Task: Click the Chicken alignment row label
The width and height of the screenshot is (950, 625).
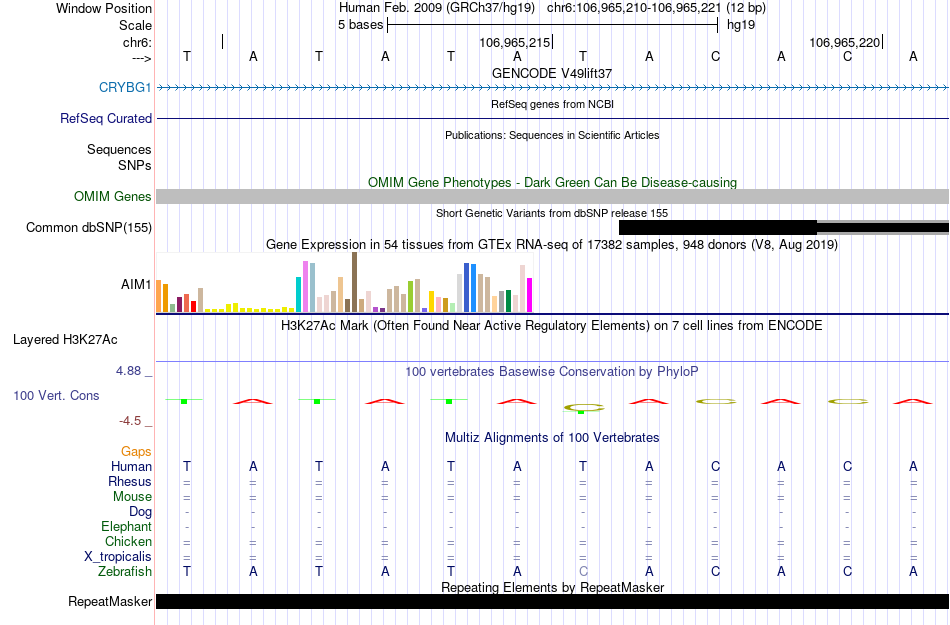Action: (128, 541)
